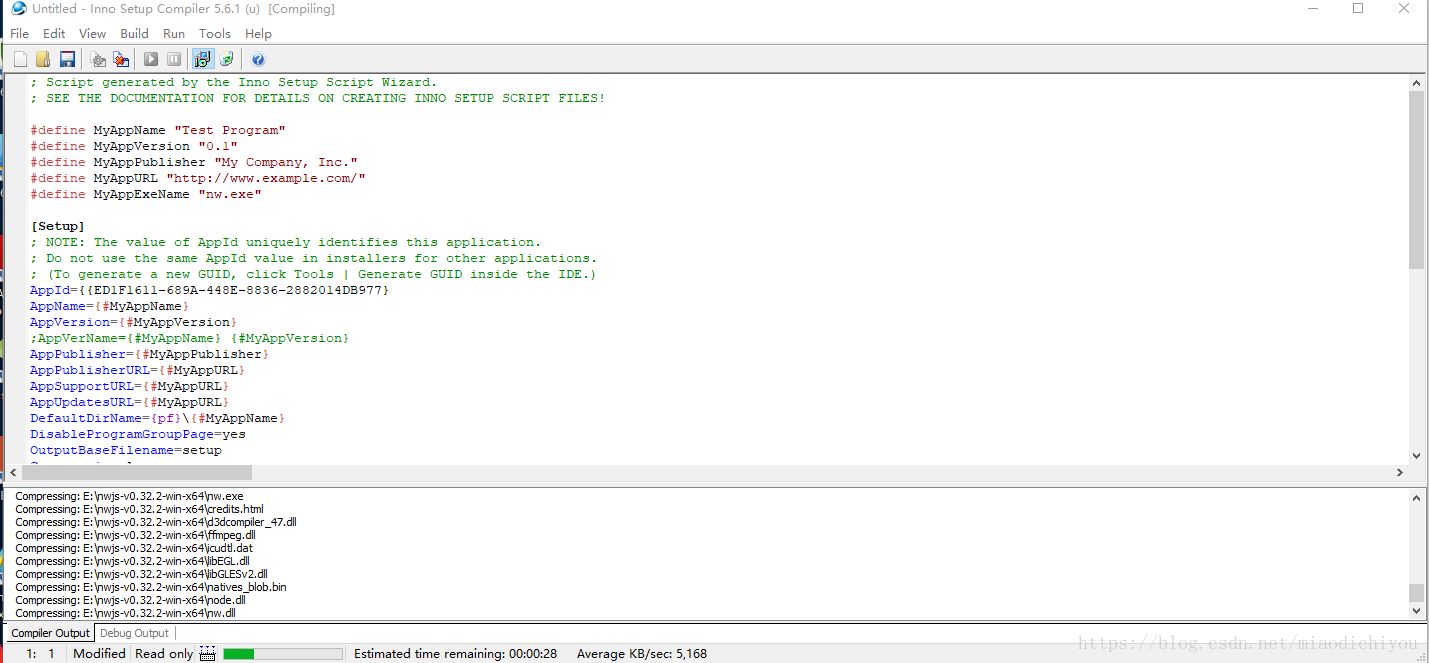1429x663 pixels.
Task: Click the #define MyAppURL line
Action: coord(198,178)
